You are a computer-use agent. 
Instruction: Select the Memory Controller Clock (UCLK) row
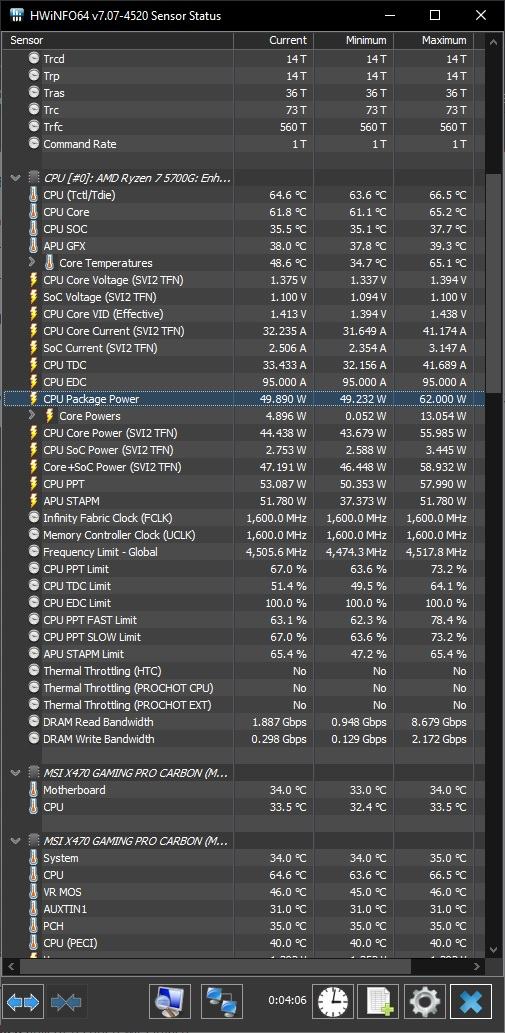244,535
